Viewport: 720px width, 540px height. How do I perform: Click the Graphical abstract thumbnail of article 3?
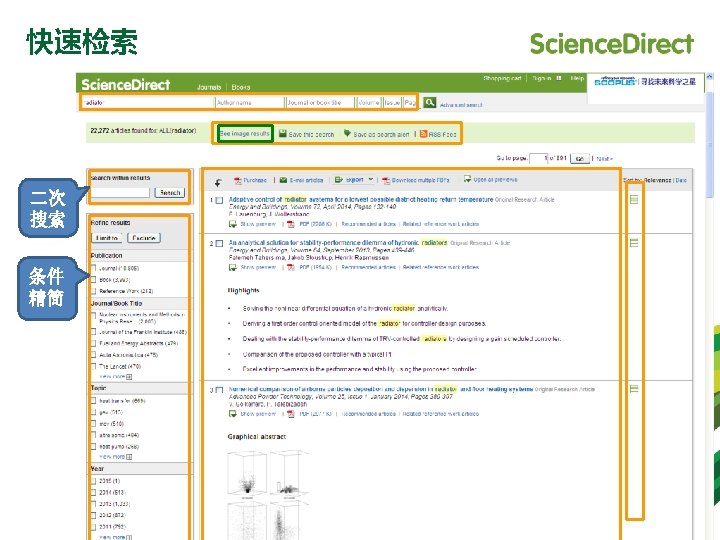(267, 495)
